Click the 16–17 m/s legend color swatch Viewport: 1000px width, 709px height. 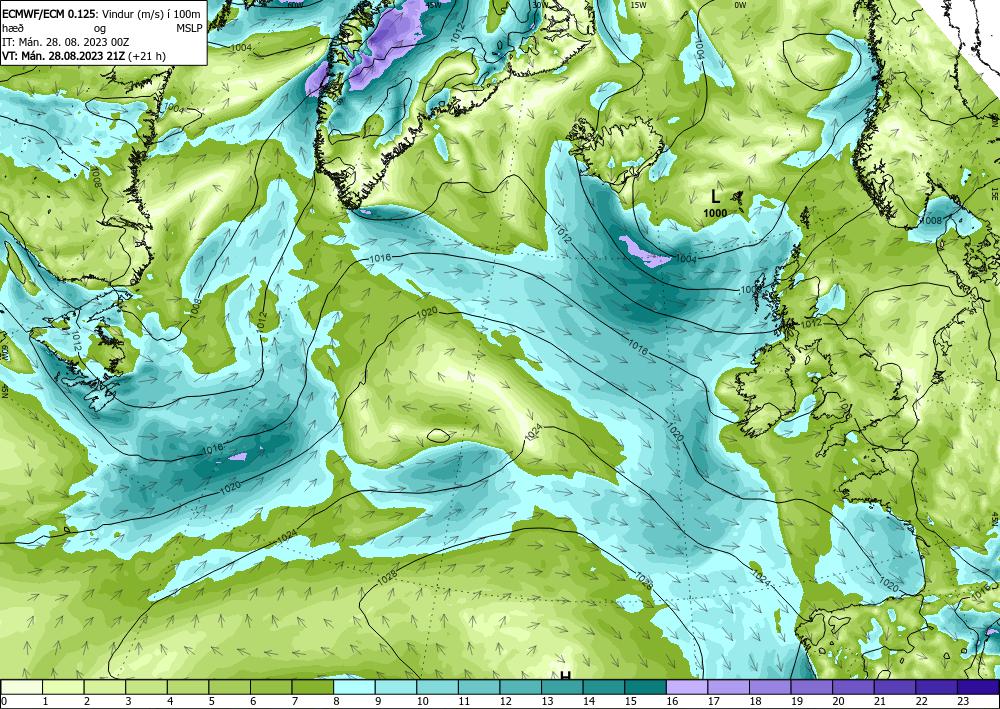pyautogui.click(x=688, y=687)
